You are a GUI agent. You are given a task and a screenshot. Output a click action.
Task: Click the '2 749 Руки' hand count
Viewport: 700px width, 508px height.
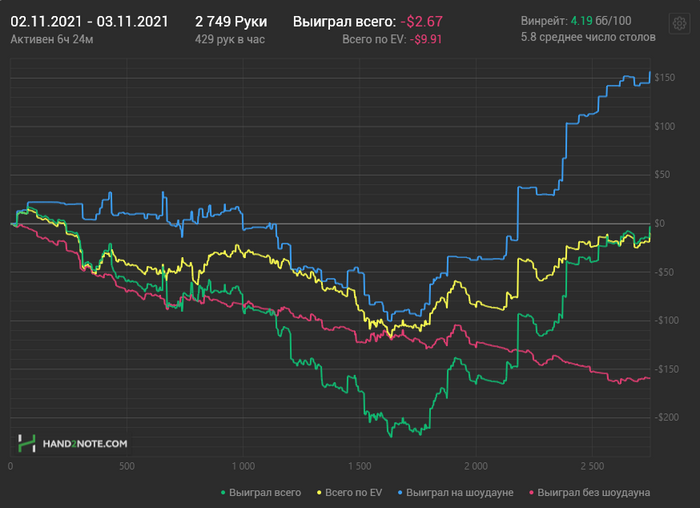tap(231, 21)
